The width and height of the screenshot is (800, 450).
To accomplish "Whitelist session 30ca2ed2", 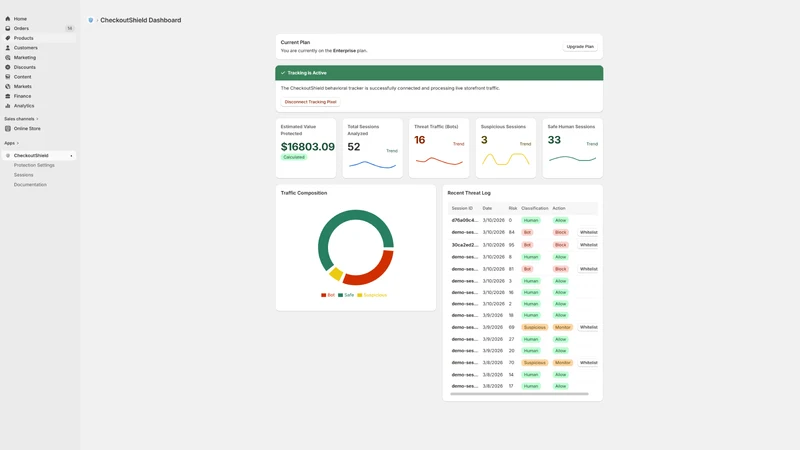I will 588,245.
